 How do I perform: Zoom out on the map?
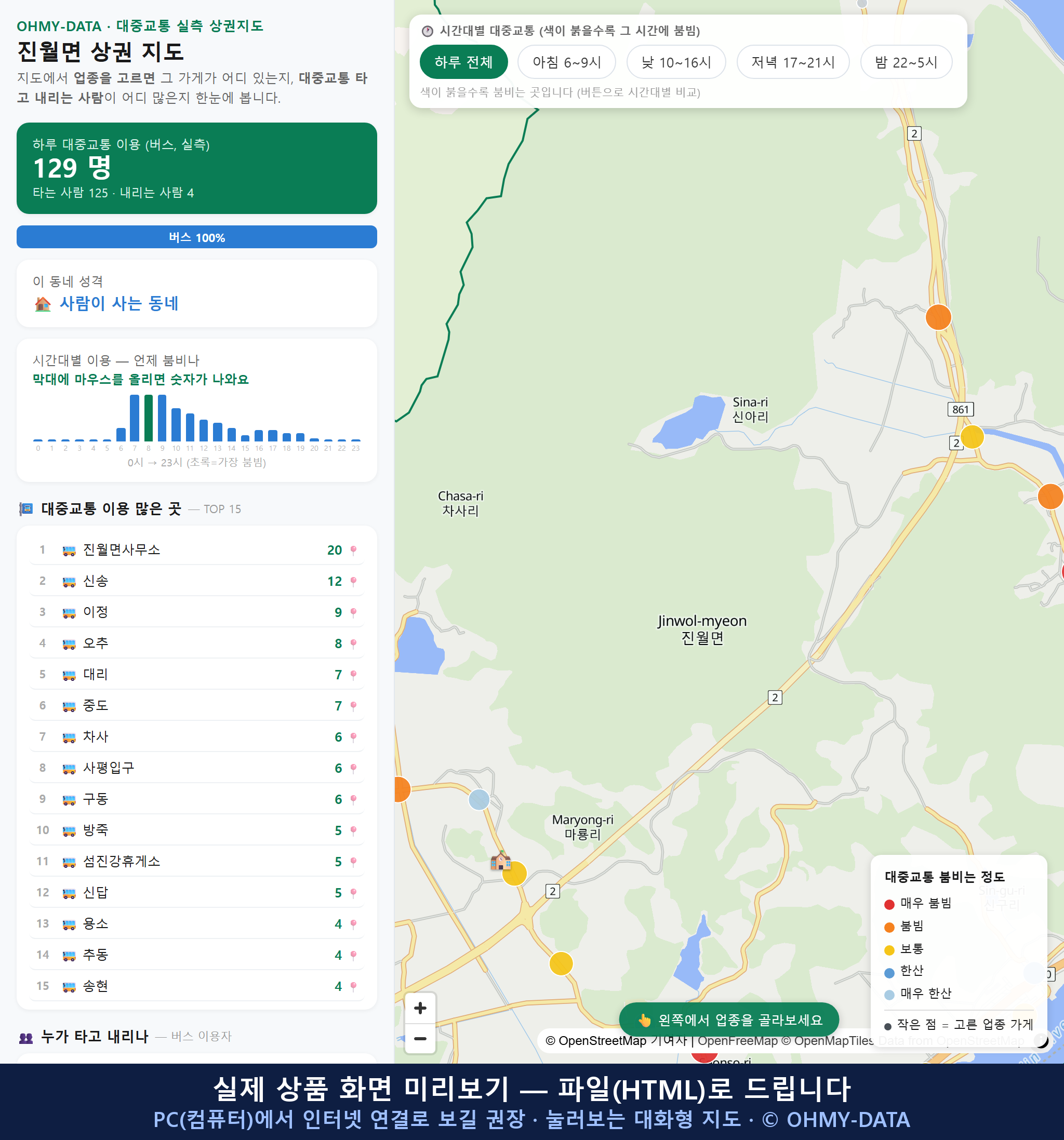(420, 1039)
